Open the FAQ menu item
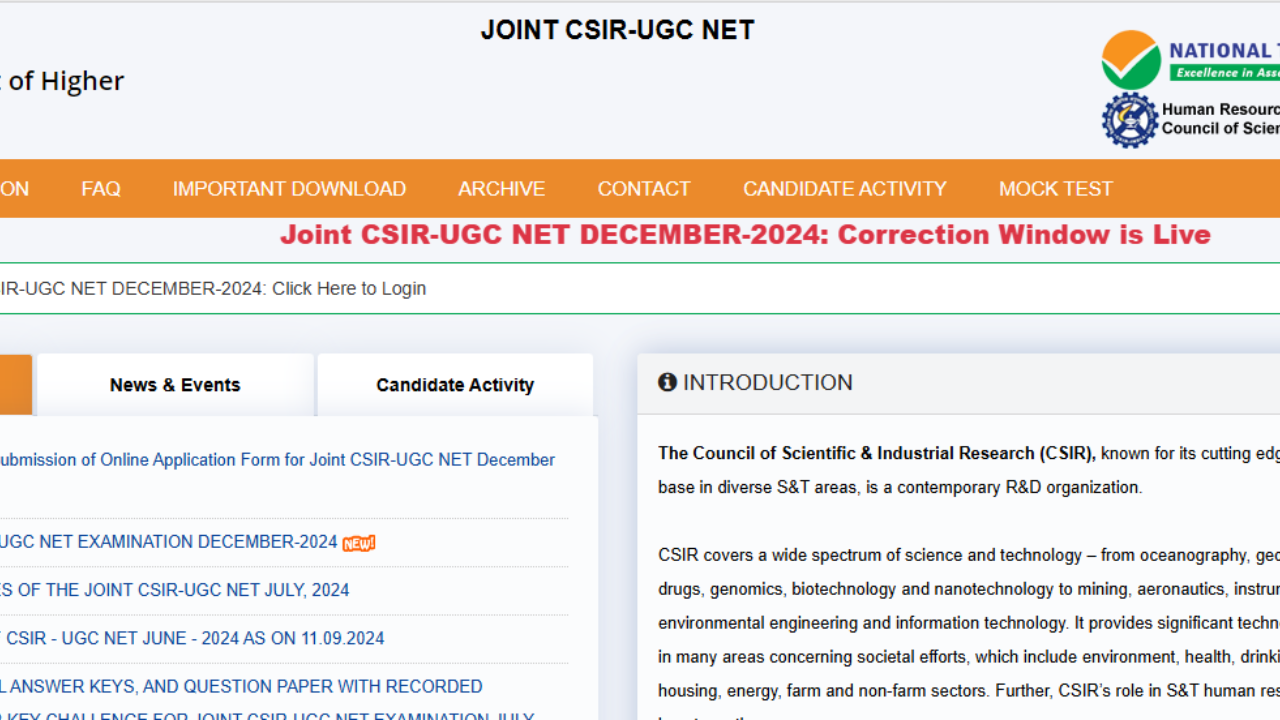This screenshot has height=720, width=1280. (x=101, y=188)
